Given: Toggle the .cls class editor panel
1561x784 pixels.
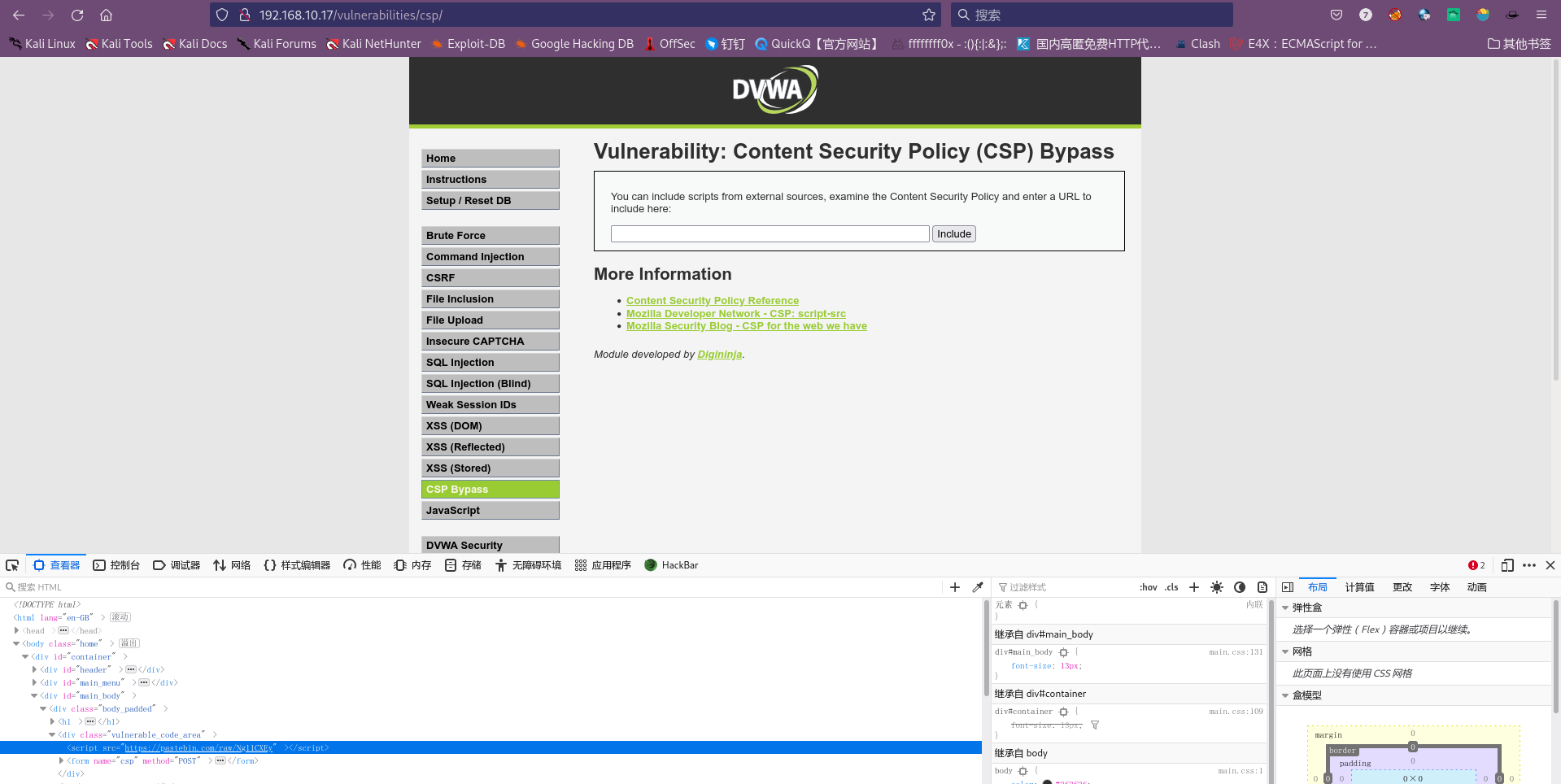Looking at the screenshot, I should [x=1171, y=586].
